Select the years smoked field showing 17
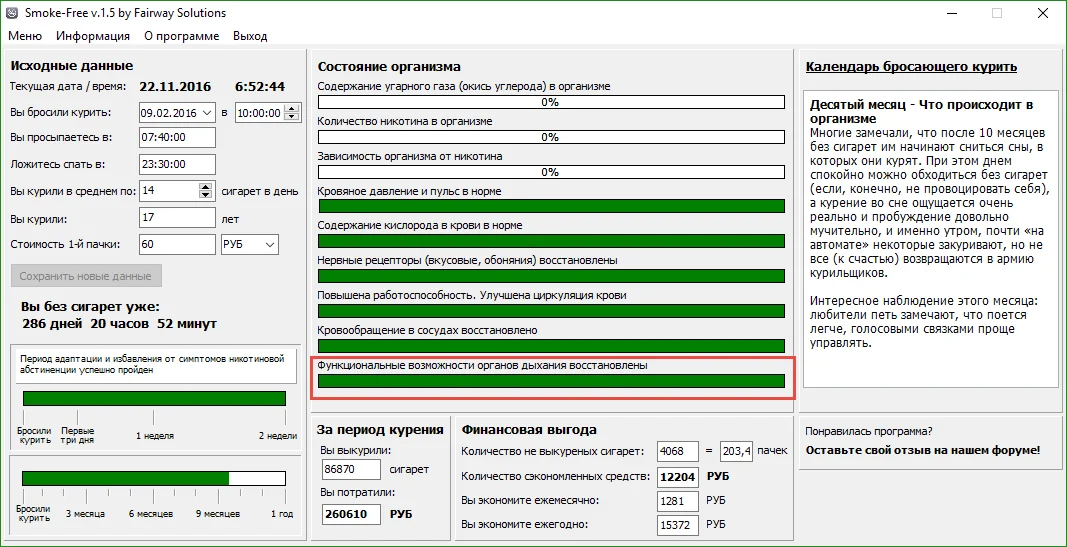 coord(176,217)
